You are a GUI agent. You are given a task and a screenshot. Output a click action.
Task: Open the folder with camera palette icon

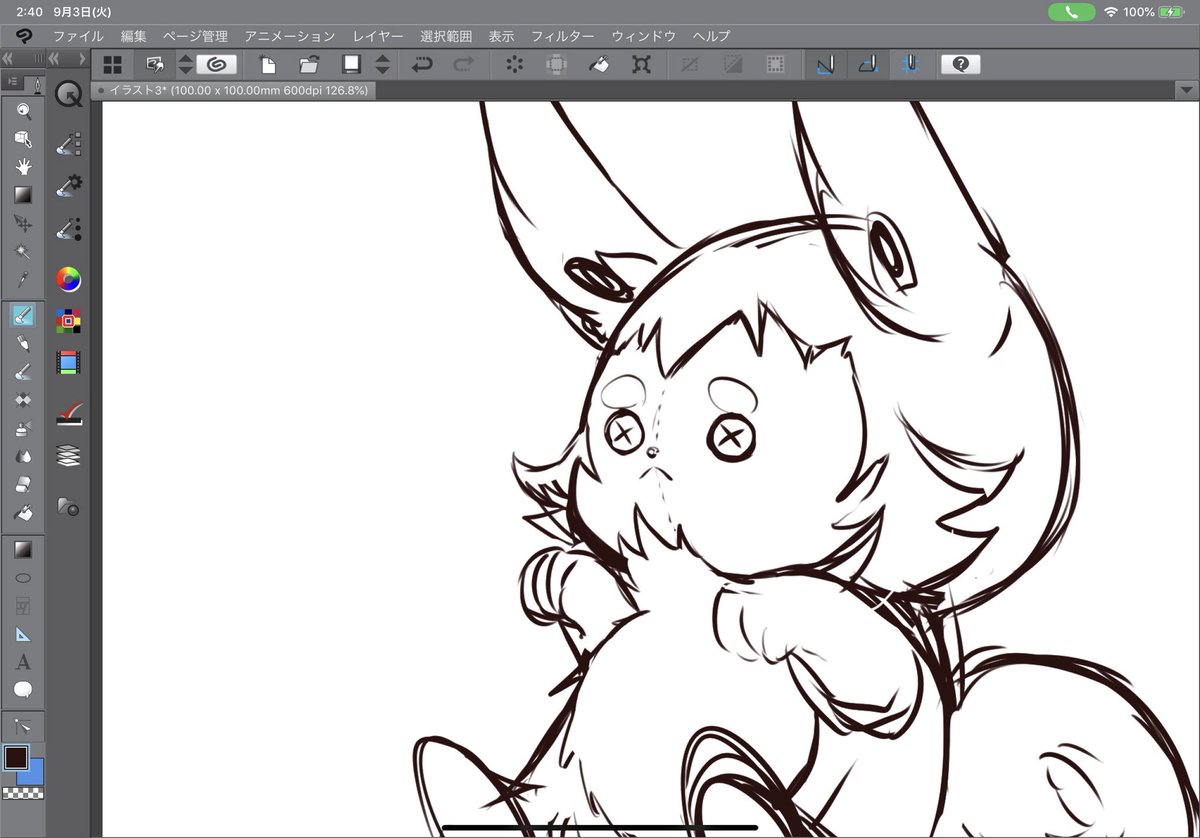tap(68, 506)
